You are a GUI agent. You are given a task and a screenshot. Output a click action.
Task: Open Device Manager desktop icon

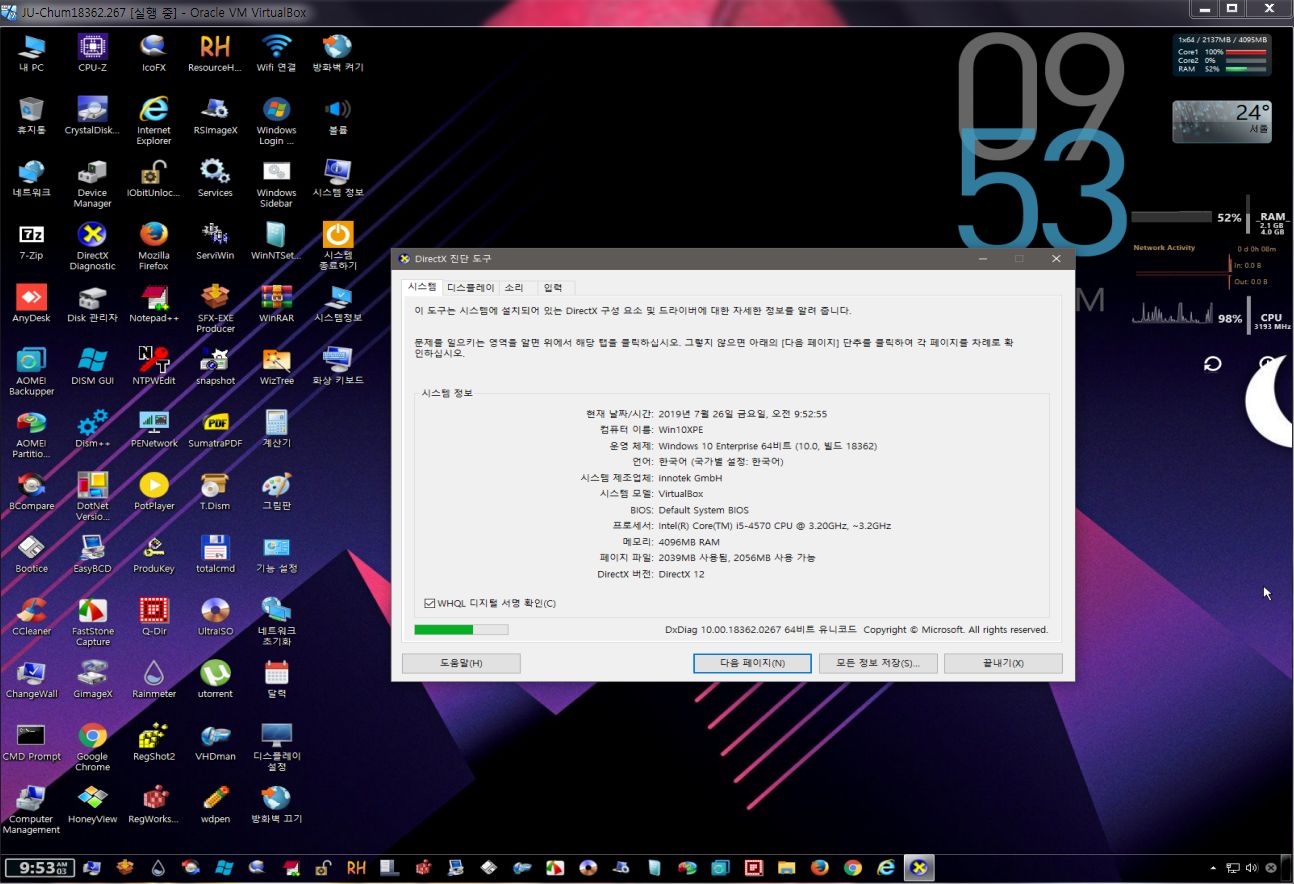point(92,183)
